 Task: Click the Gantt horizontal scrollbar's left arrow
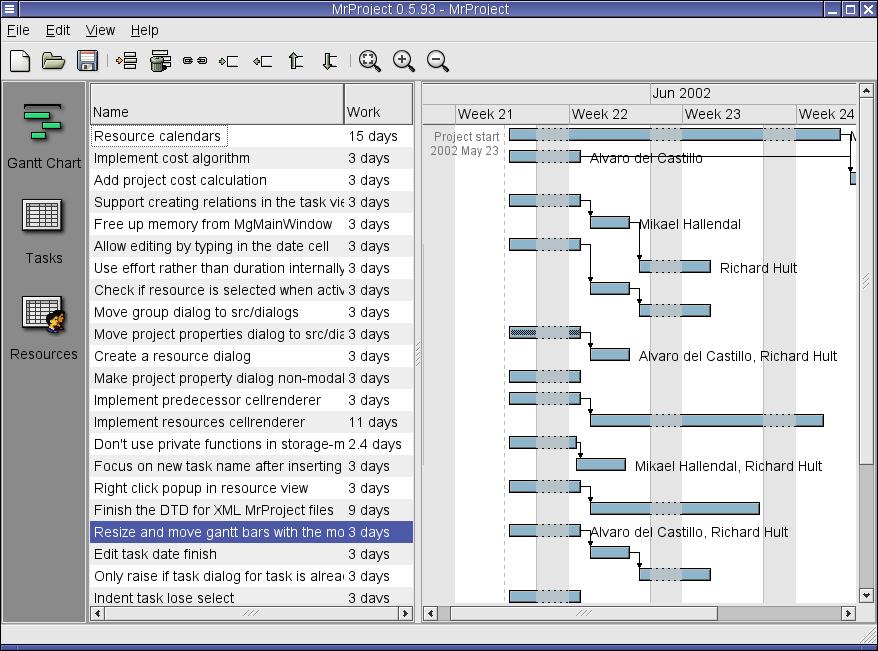[430, 613]
